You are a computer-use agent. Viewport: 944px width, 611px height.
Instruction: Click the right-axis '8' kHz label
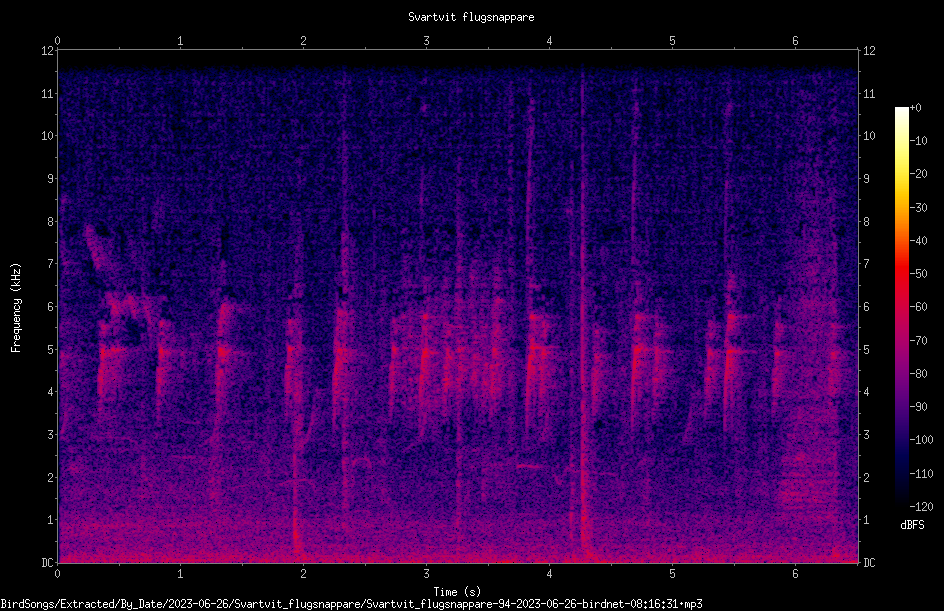867,222
